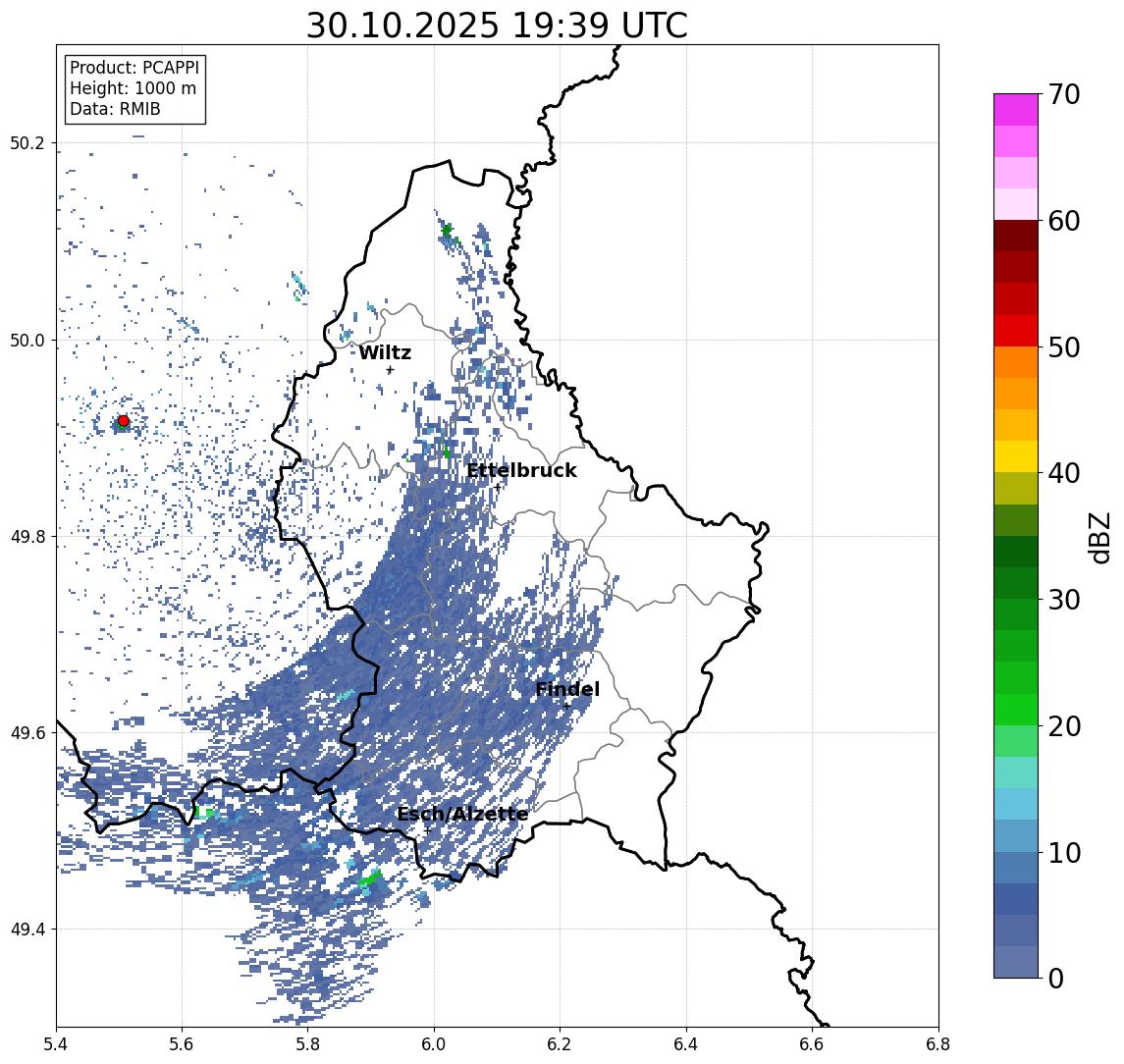Screen dimensions: 1124x1064
Task: Click the latitude 49.6 axis label
Action: (27, 733)
